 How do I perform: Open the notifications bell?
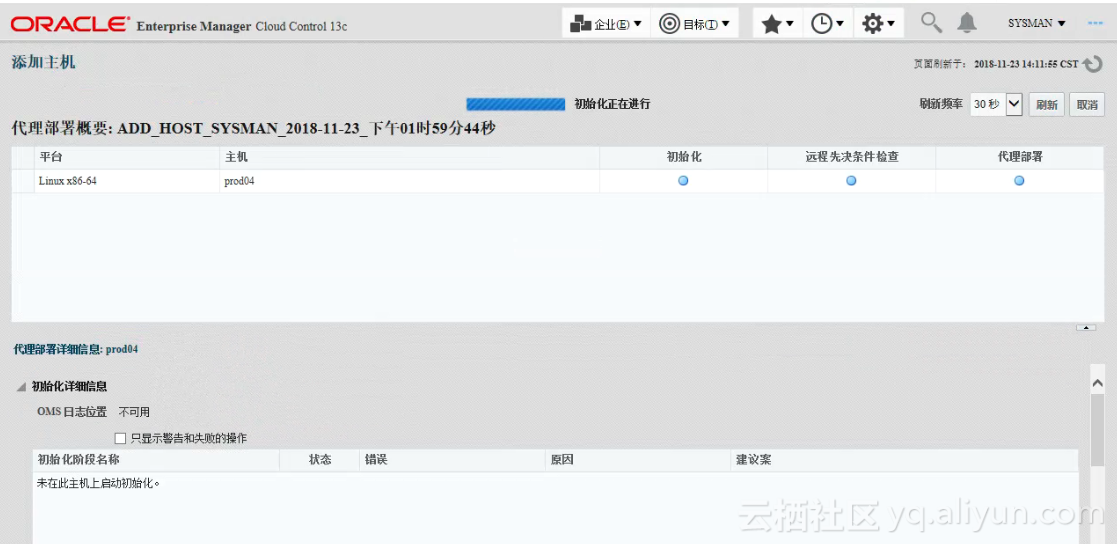click(967, 23)
